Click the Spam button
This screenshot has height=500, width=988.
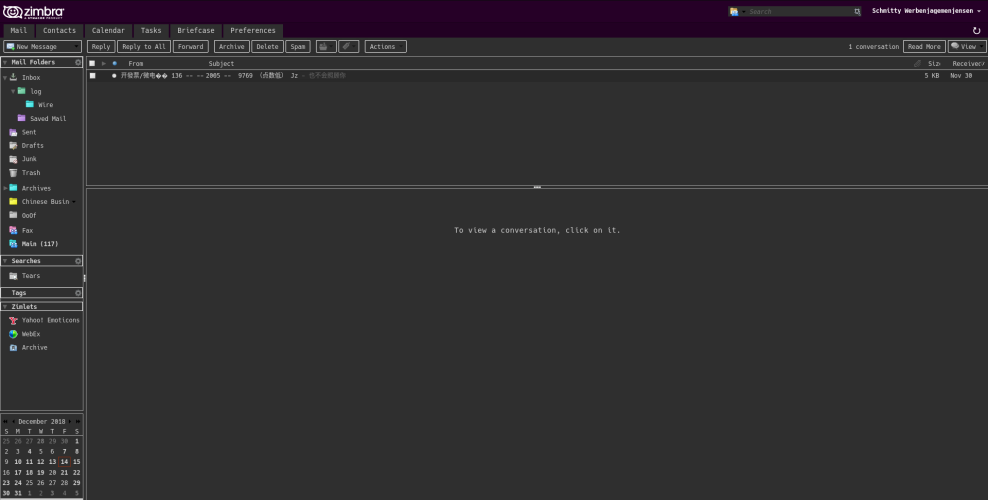298,47
